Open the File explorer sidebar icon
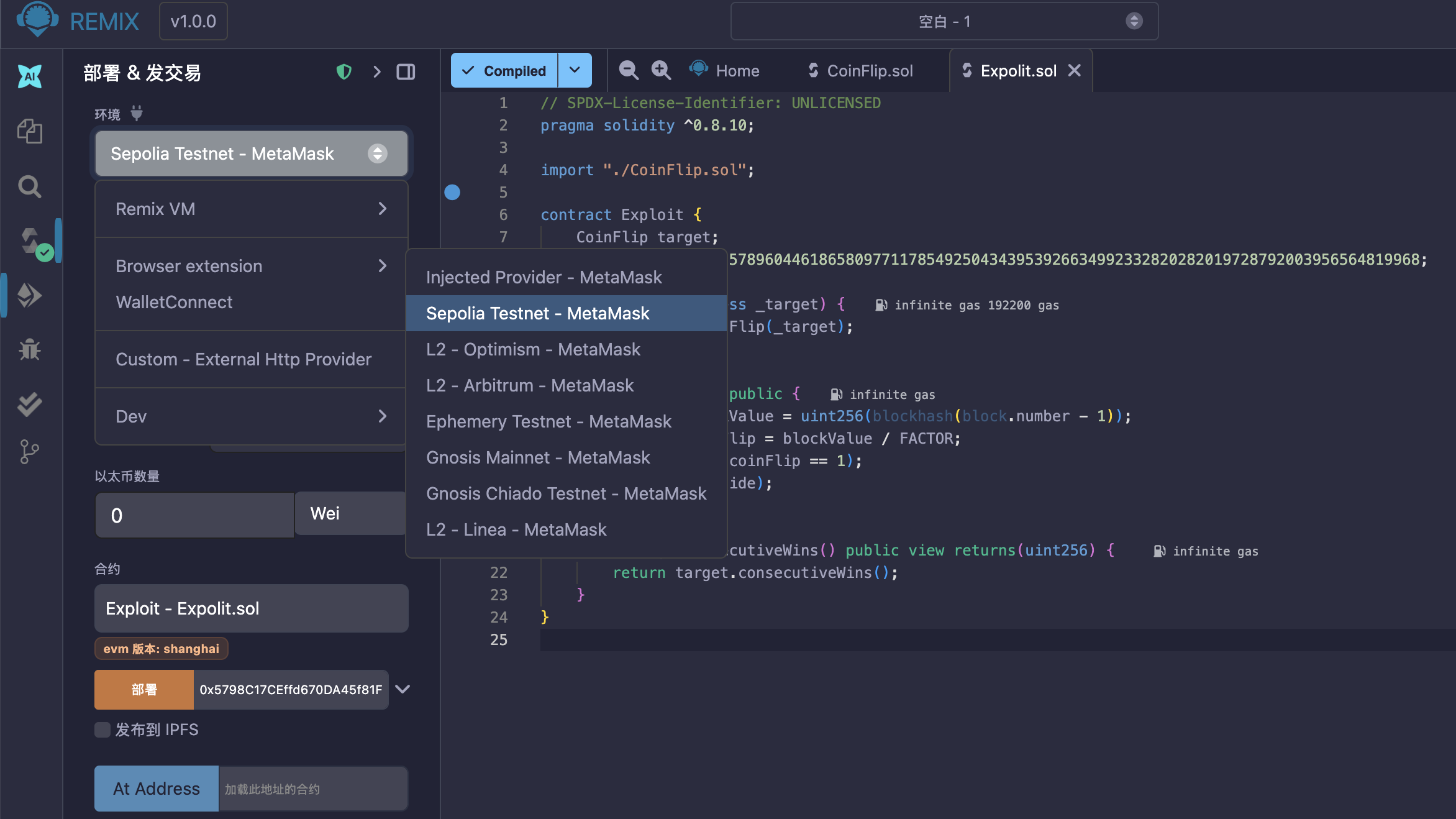 [29, 131]
